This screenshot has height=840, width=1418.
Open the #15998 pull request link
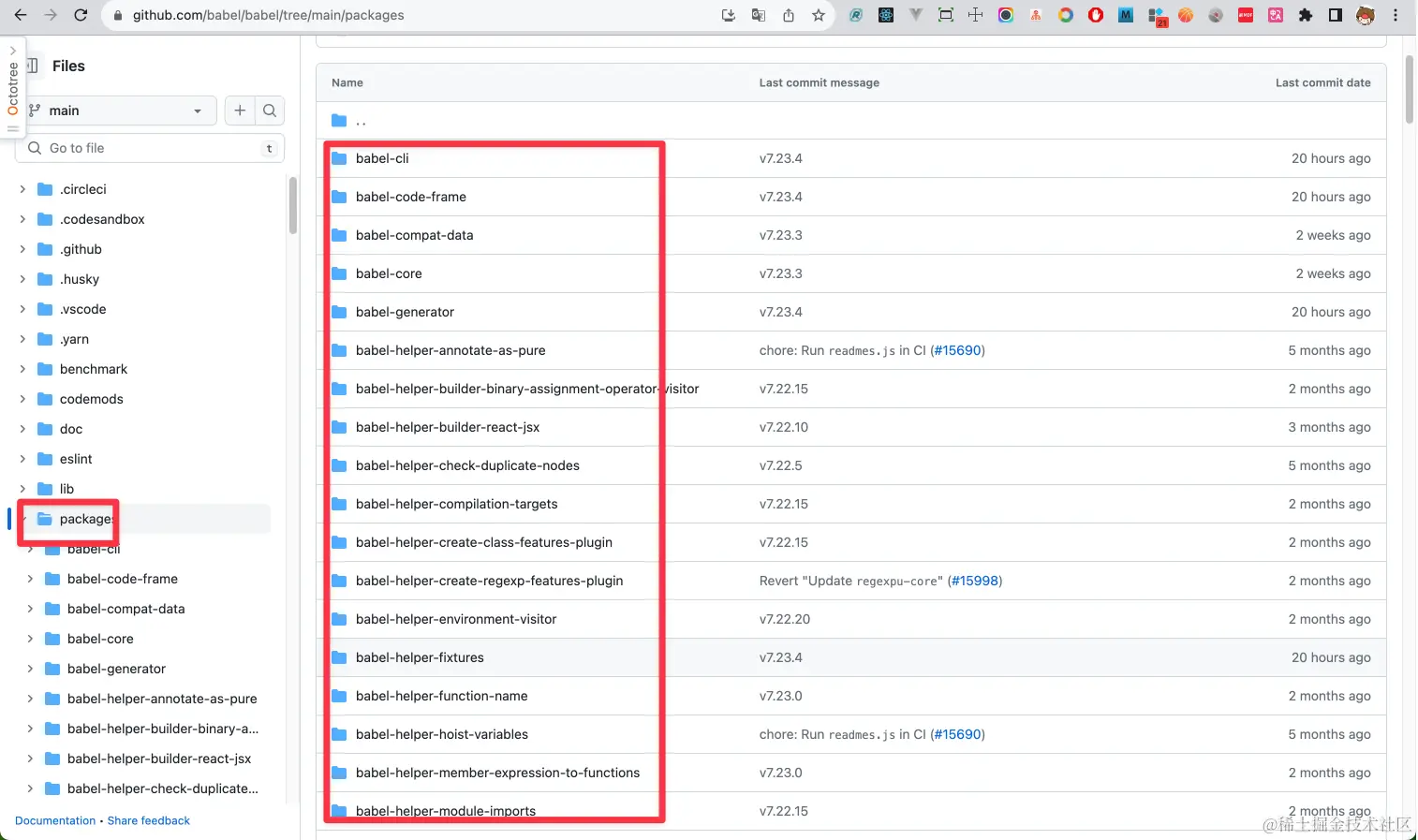click(x=975, y=581)
